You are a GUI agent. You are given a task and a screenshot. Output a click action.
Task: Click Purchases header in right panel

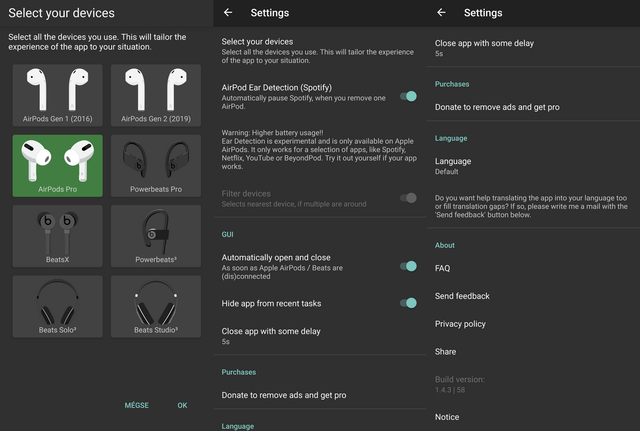coord(452,84)
